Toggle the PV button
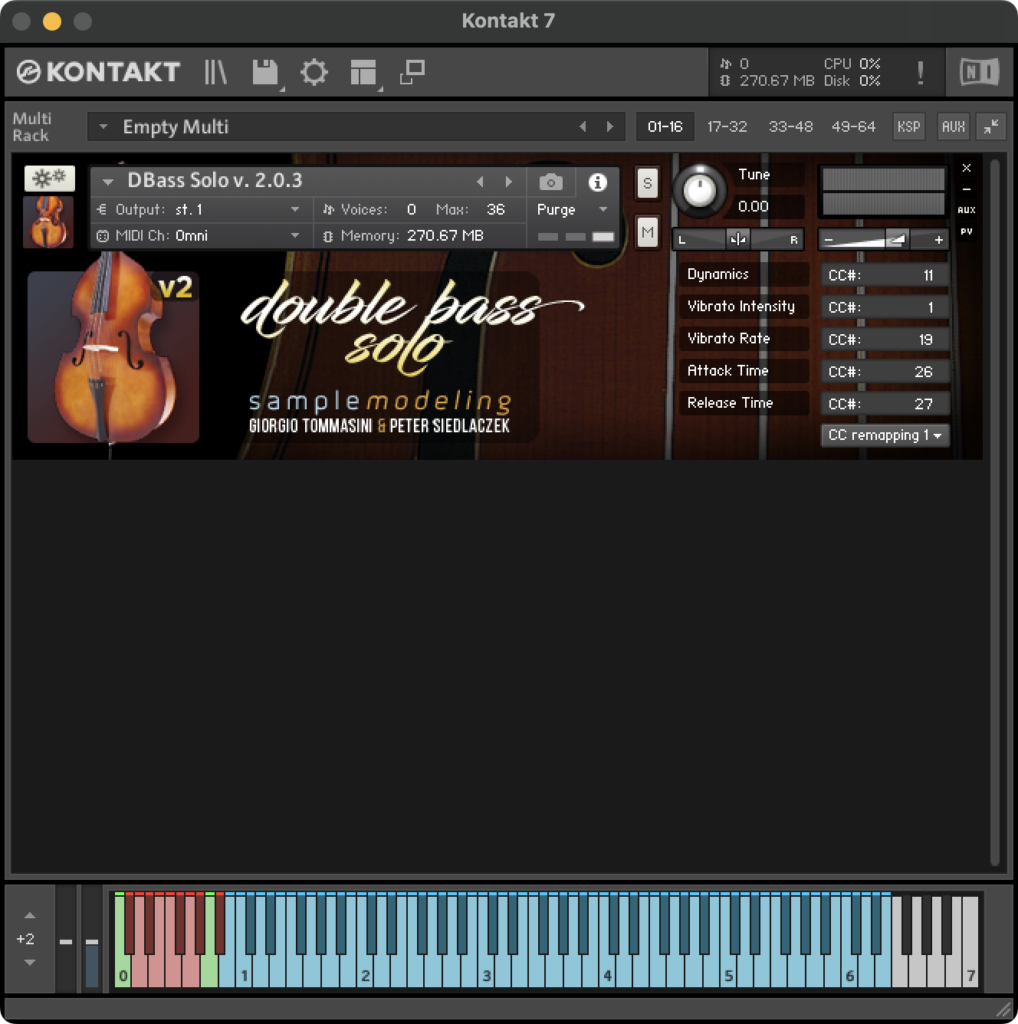This screenshot has height=1024, width=1018. pyautogui.click(x=966, y=231)
